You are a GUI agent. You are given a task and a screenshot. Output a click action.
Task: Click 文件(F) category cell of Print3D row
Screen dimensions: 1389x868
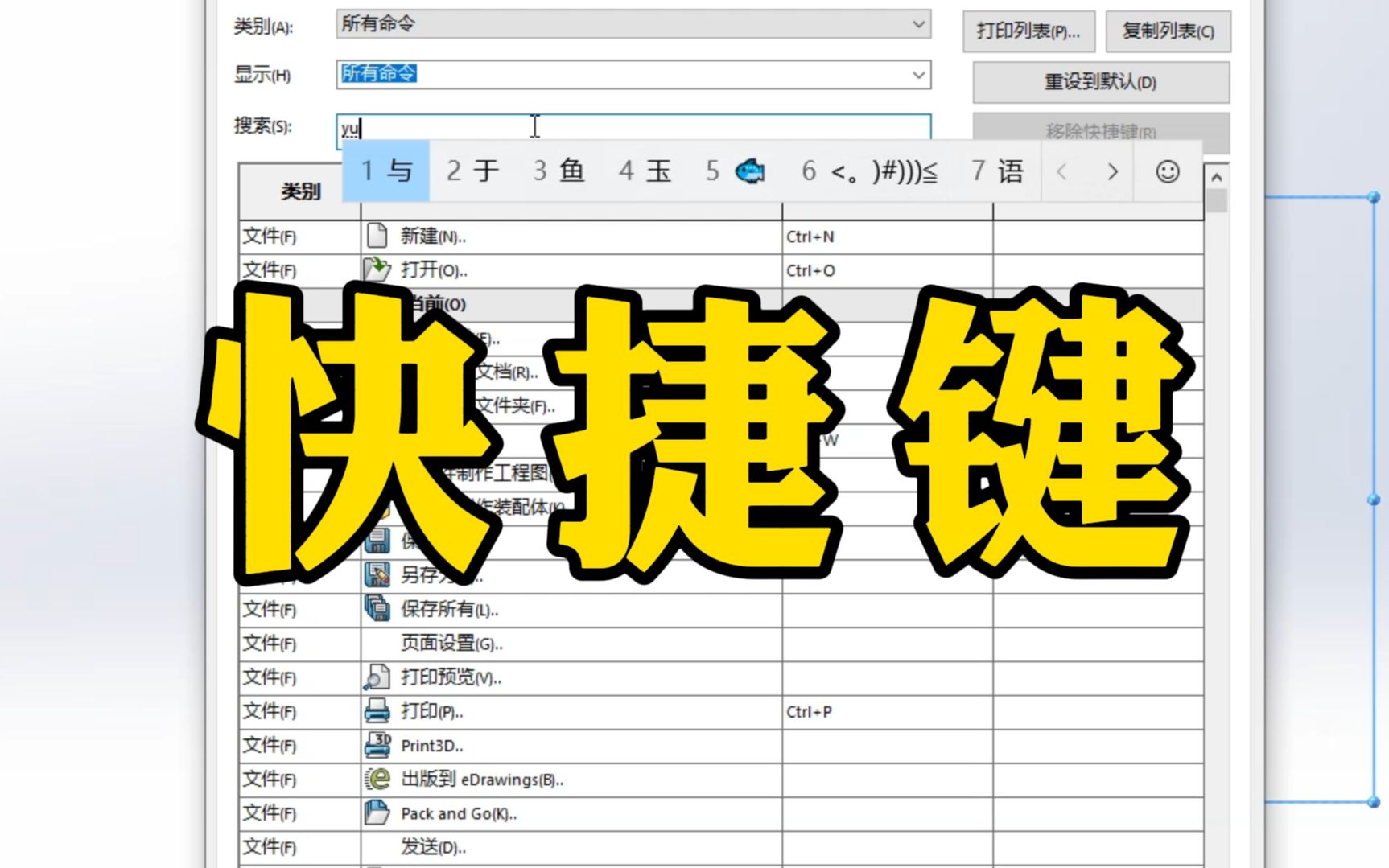point(299,746)
